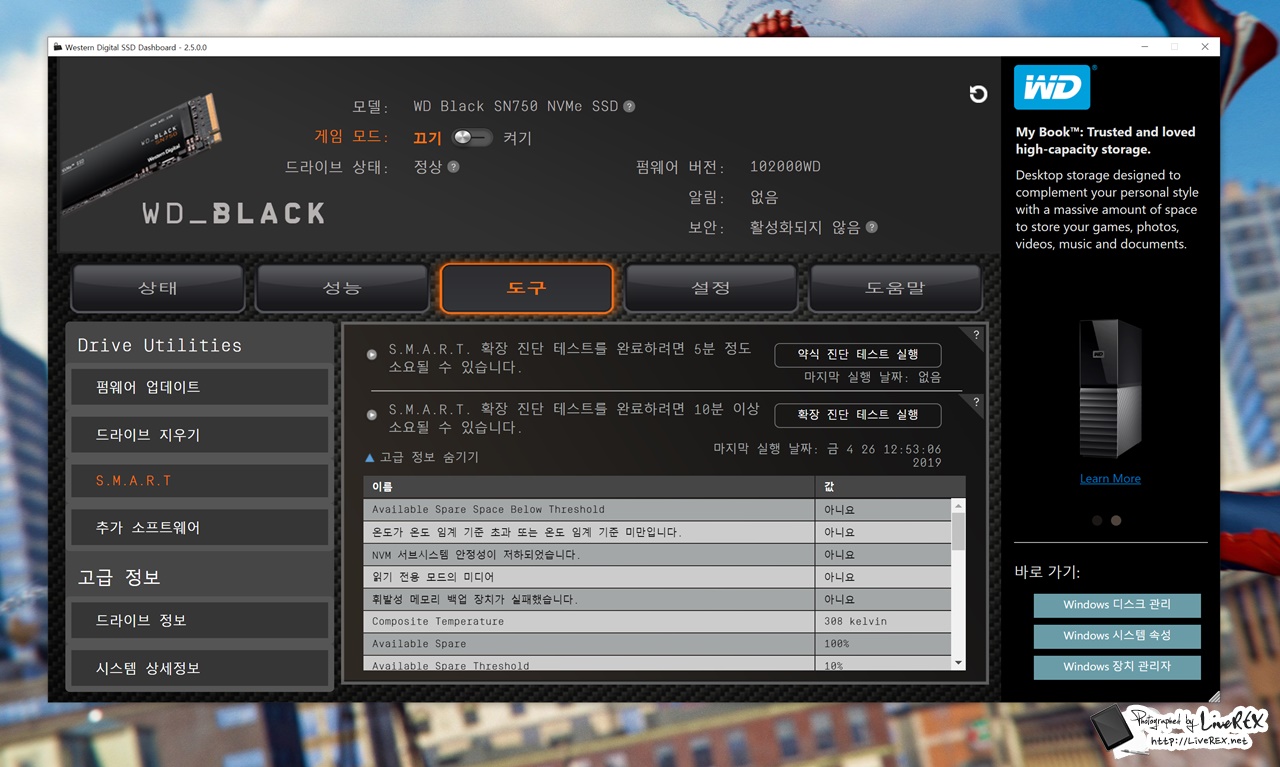Open the 설정 tab
Screen dimensions: 1280x767
tap(711, 288)
